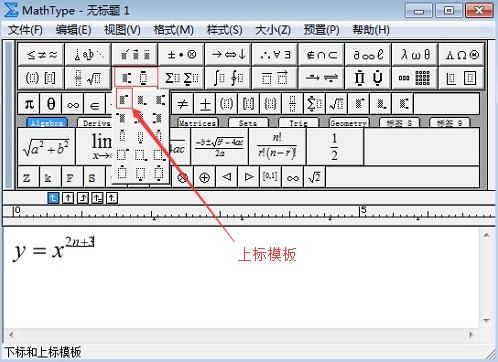Open the 预置(P) menu

coord(321,30)
